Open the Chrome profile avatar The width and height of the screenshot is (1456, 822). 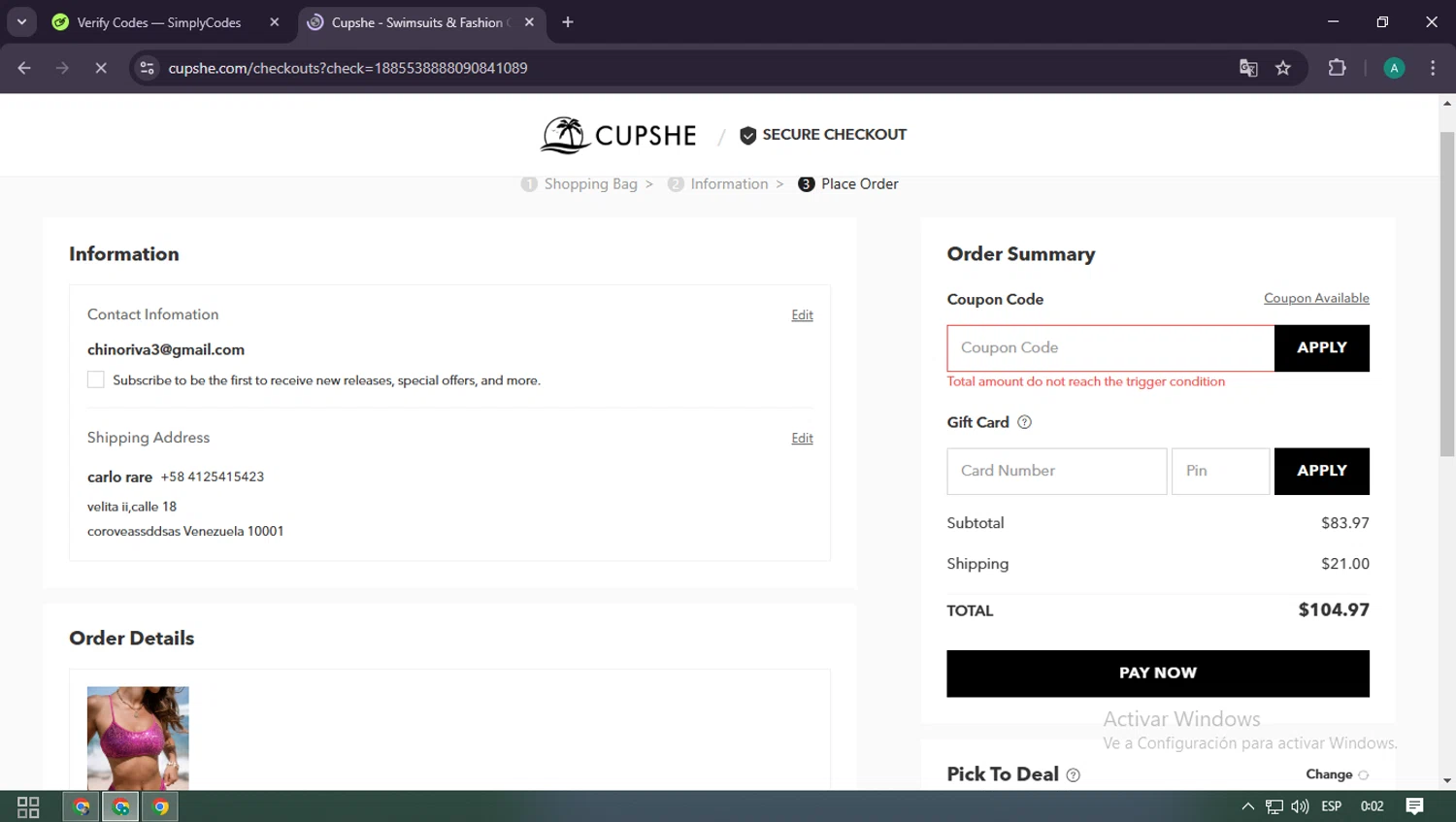pyautogui.click(x=1394, y=68)
